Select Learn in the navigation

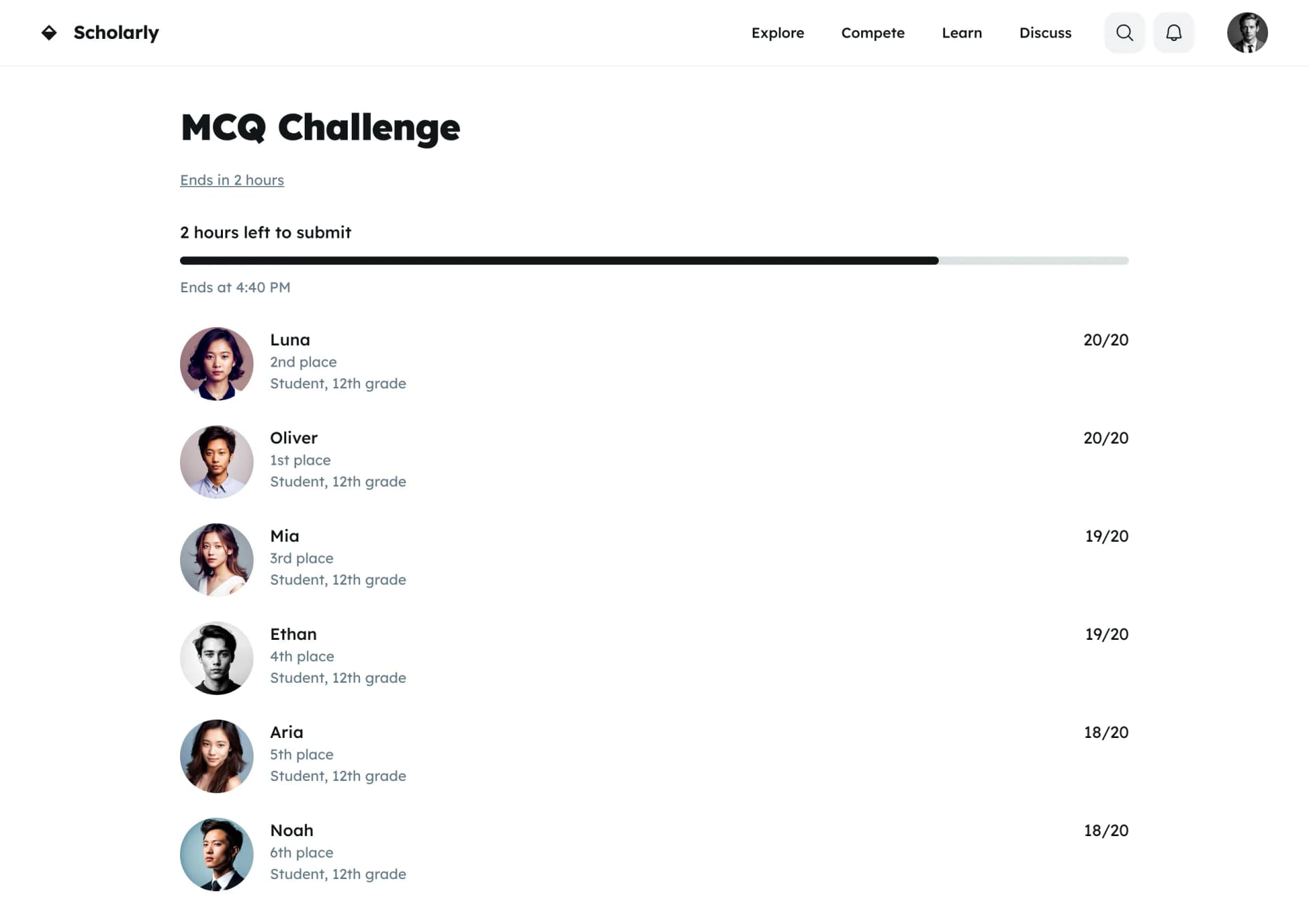point(961,33)
